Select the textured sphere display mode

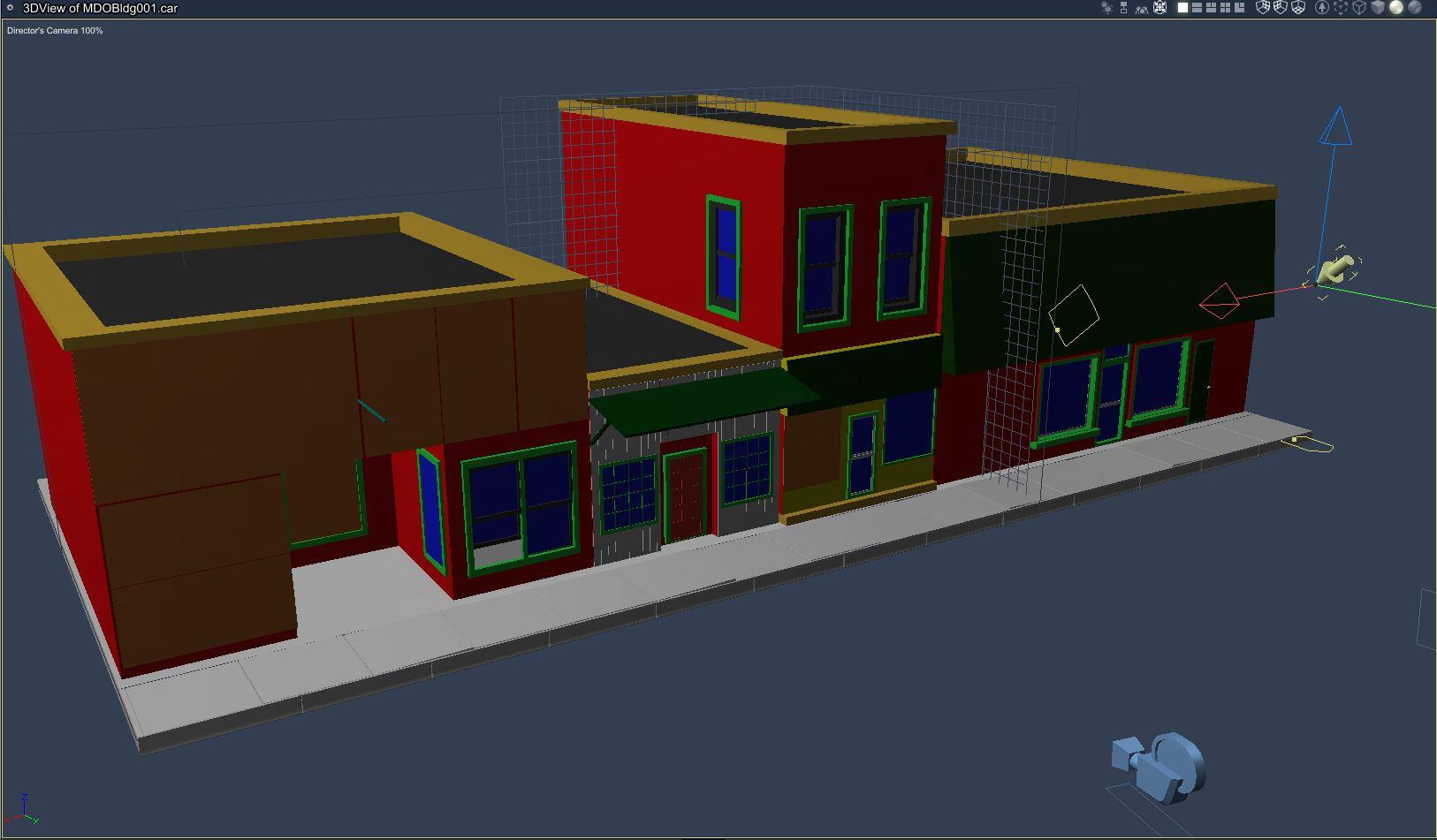point(1415,8)
